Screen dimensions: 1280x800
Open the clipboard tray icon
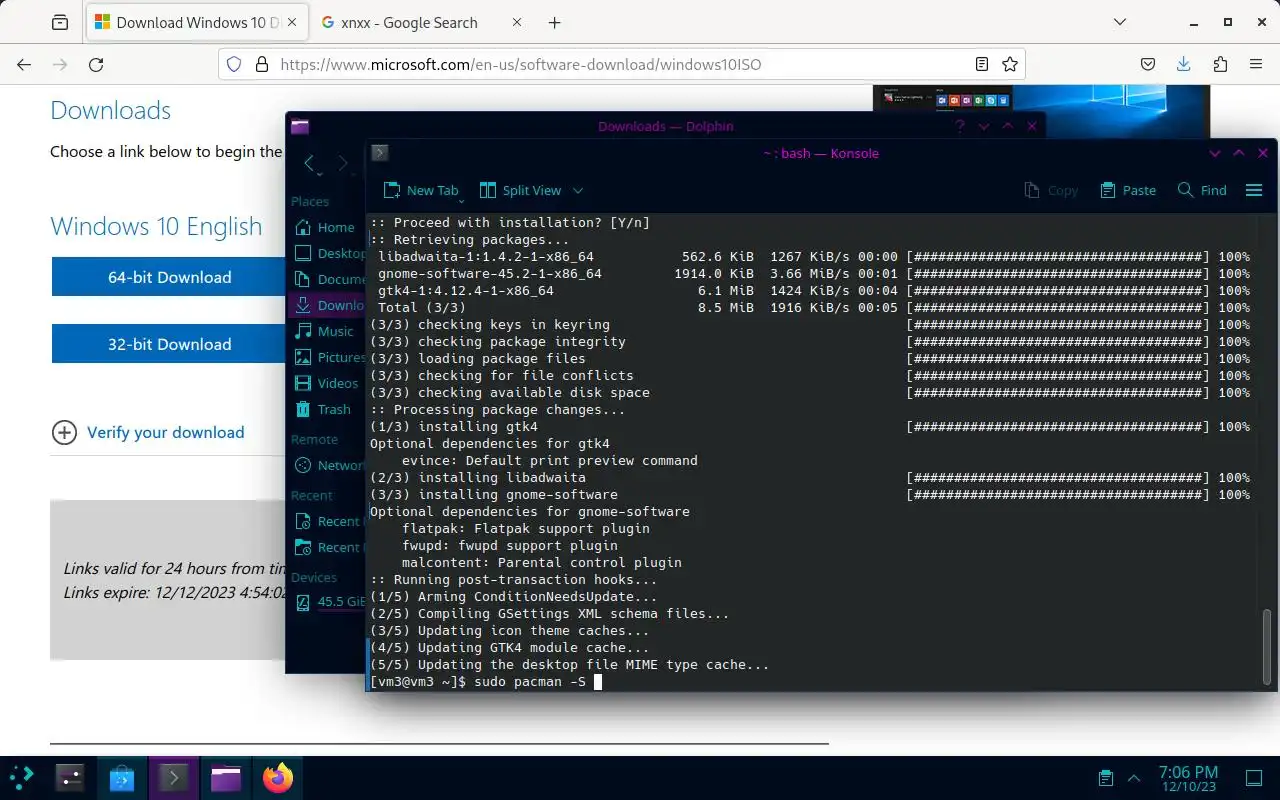coord(1106,778)
